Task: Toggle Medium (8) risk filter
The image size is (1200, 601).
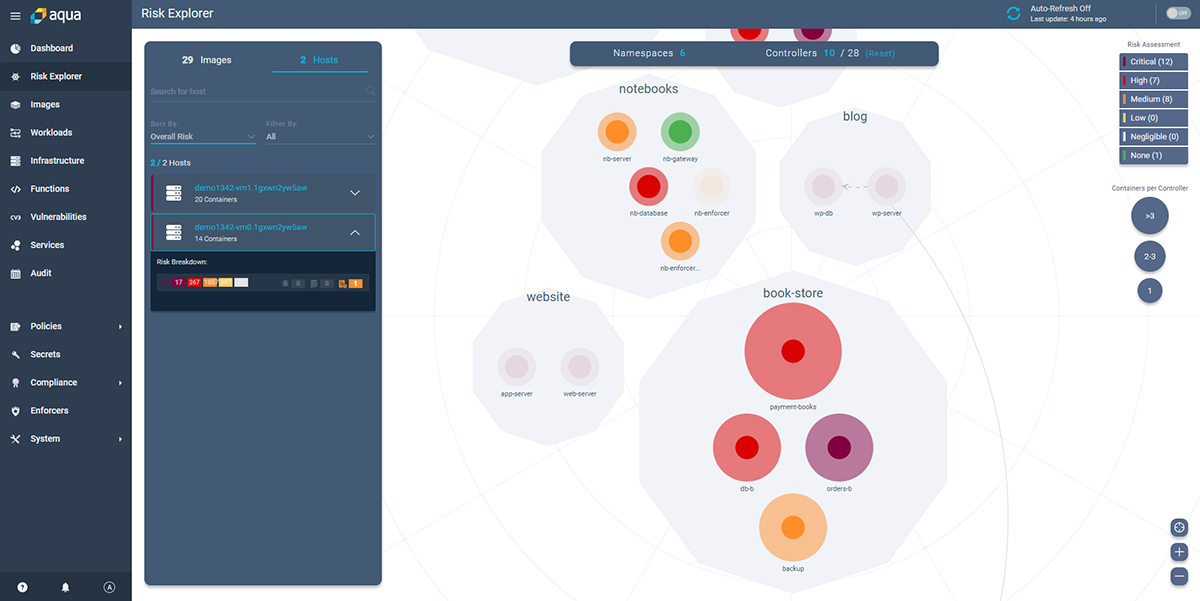Action: (1153, 99)
